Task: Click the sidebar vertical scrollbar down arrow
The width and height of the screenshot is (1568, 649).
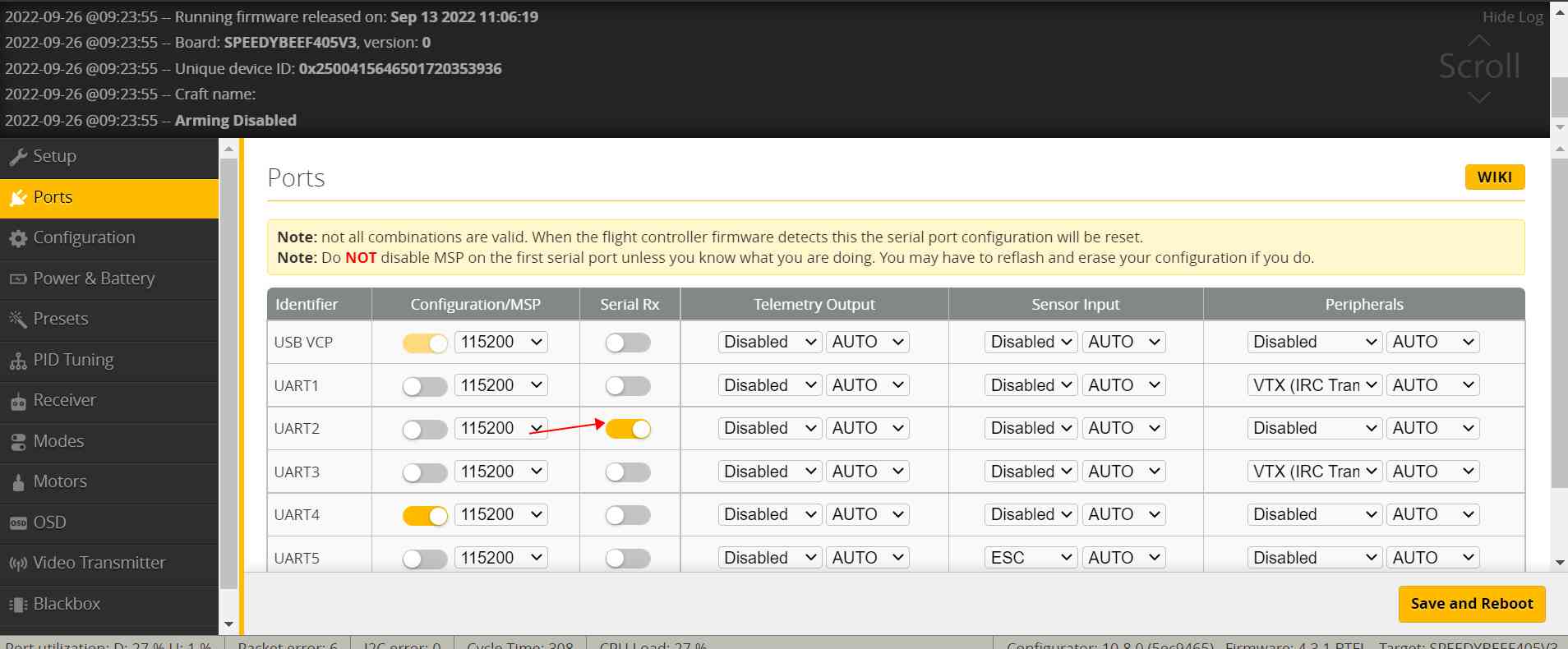Action: coord(229,624)
